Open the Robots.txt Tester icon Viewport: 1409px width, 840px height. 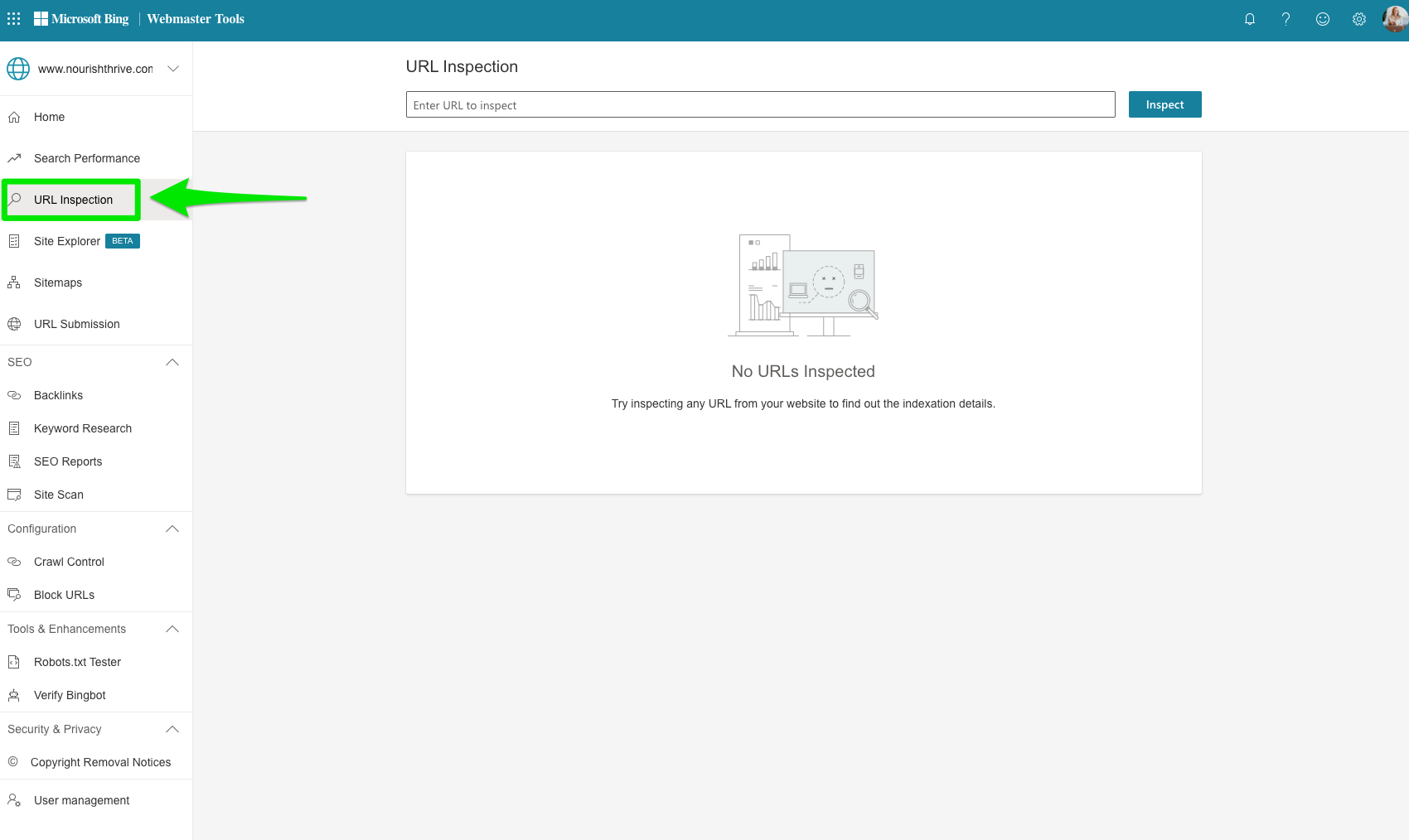click(x=14, y=662)
